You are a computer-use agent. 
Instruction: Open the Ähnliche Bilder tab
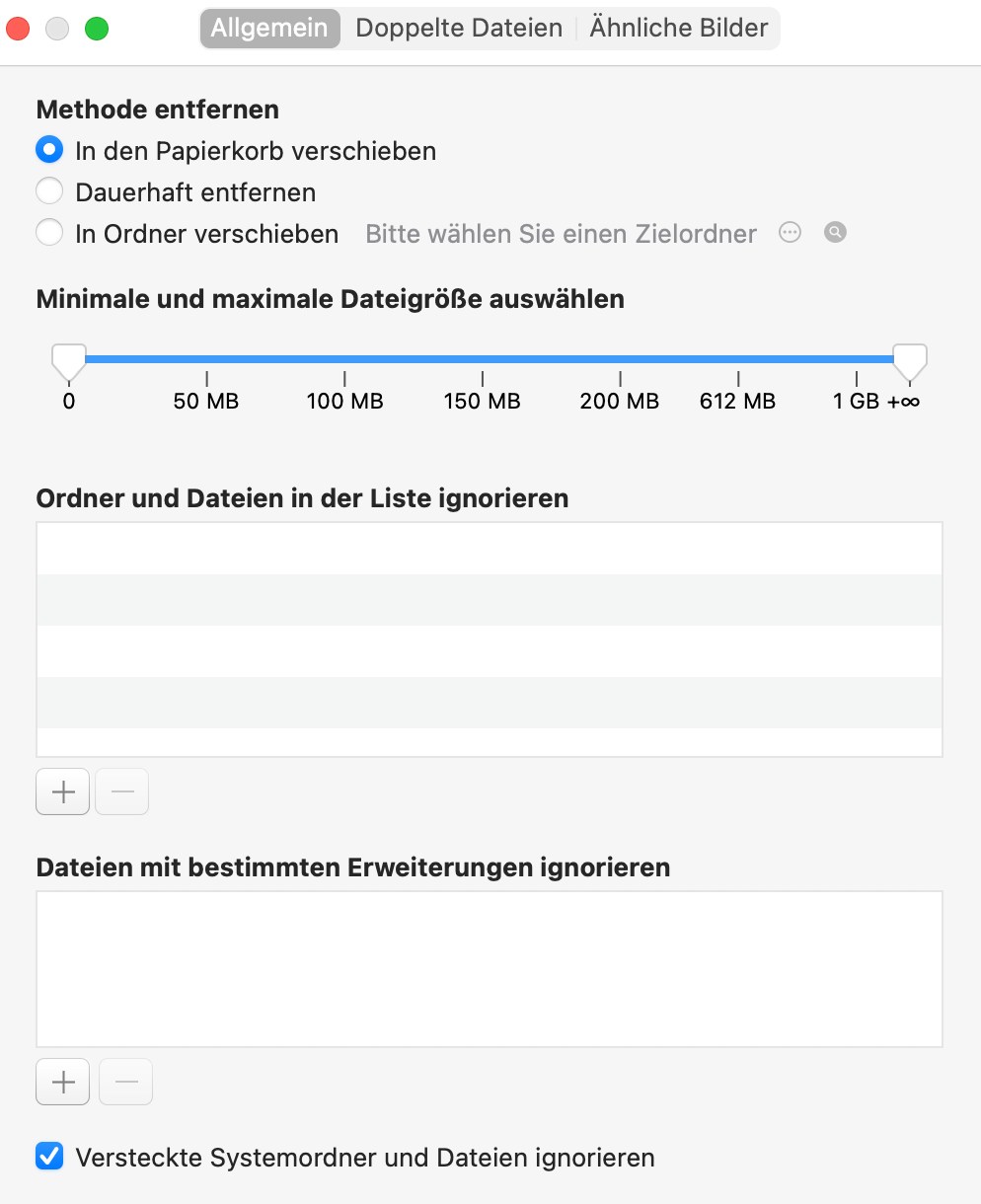point(679,28)
